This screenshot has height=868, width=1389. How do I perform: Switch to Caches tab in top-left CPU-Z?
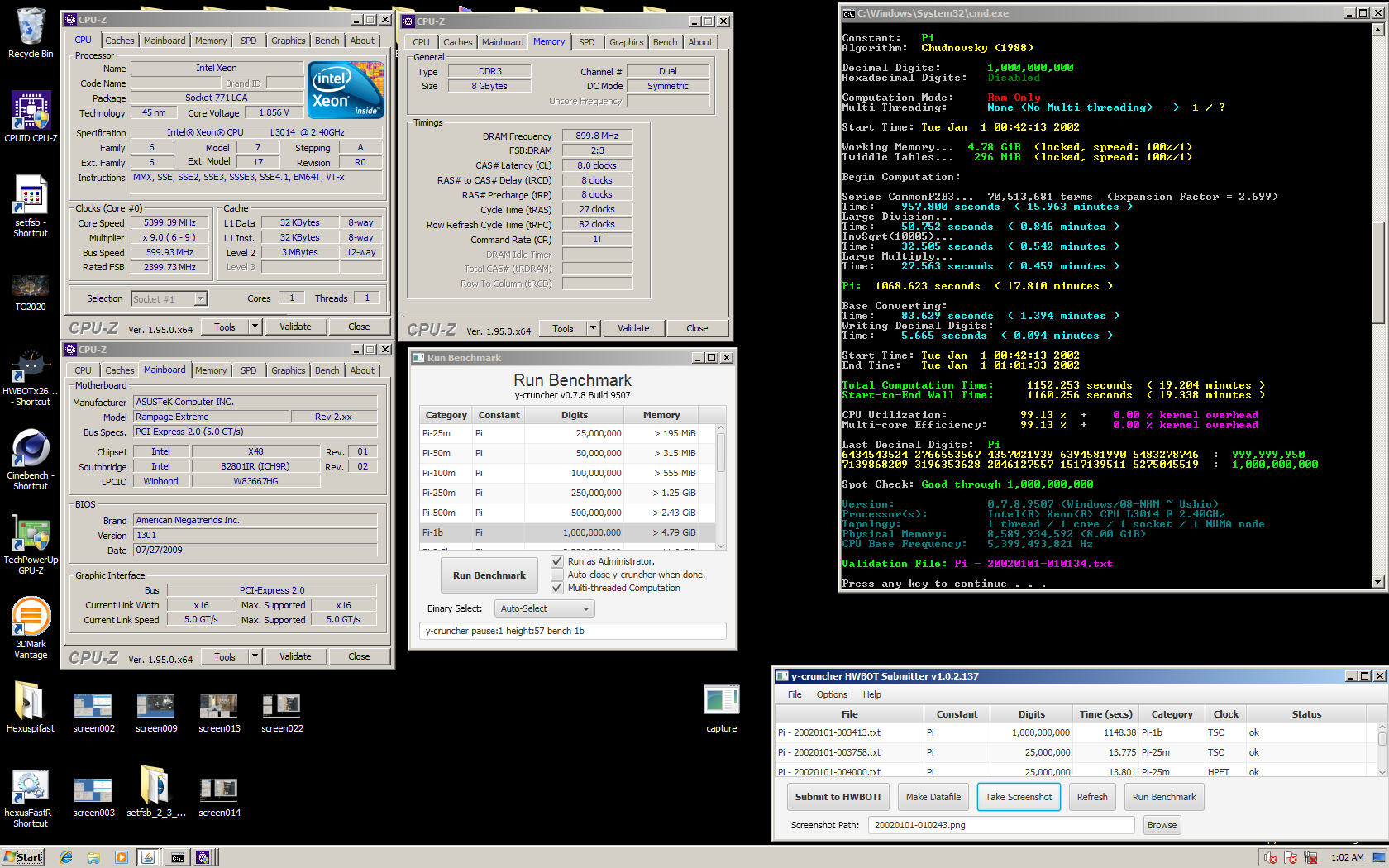point(119,41)
